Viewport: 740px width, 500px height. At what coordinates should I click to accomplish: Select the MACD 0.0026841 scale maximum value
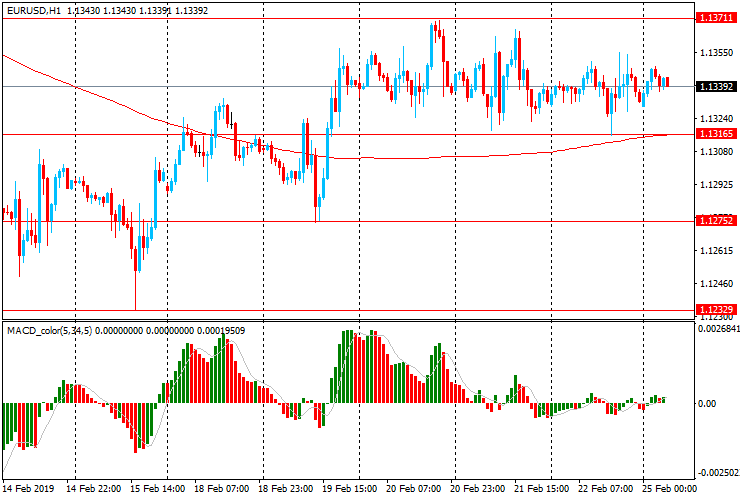click(x=718, y=328)
